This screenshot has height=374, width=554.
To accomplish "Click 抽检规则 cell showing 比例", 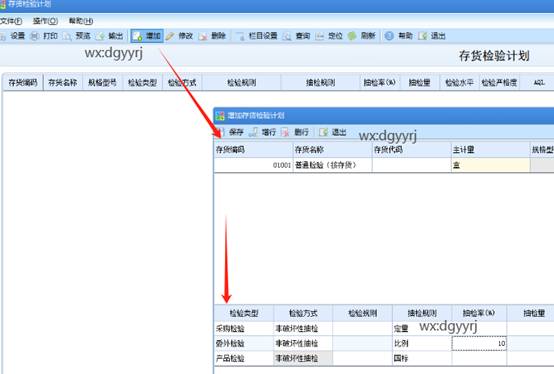I will click(x=422, y=343).
